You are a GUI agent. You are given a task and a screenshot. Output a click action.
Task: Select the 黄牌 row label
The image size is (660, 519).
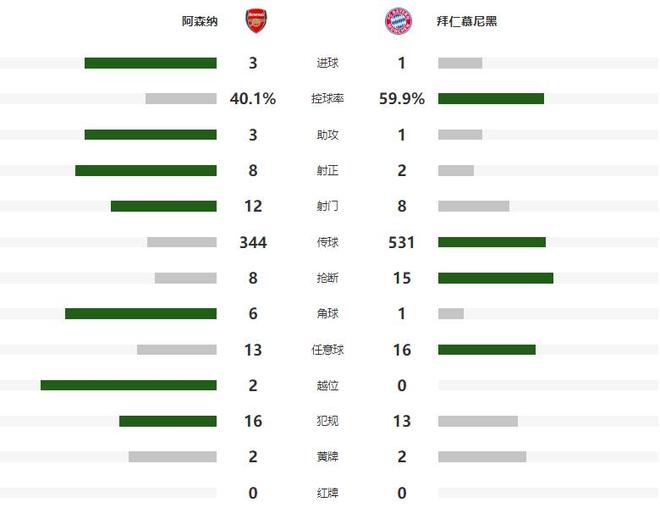coord(326,457)
